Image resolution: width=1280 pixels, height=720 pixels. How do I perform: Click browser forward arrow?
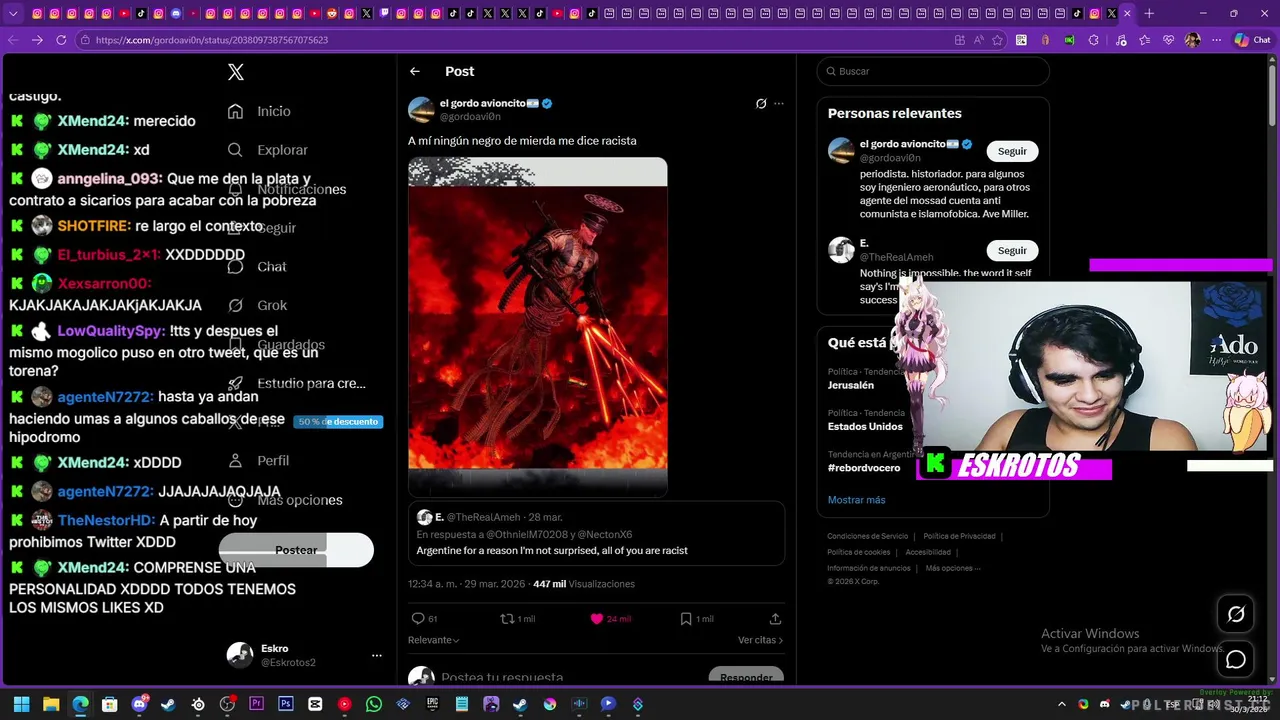[x=37, y=40]
